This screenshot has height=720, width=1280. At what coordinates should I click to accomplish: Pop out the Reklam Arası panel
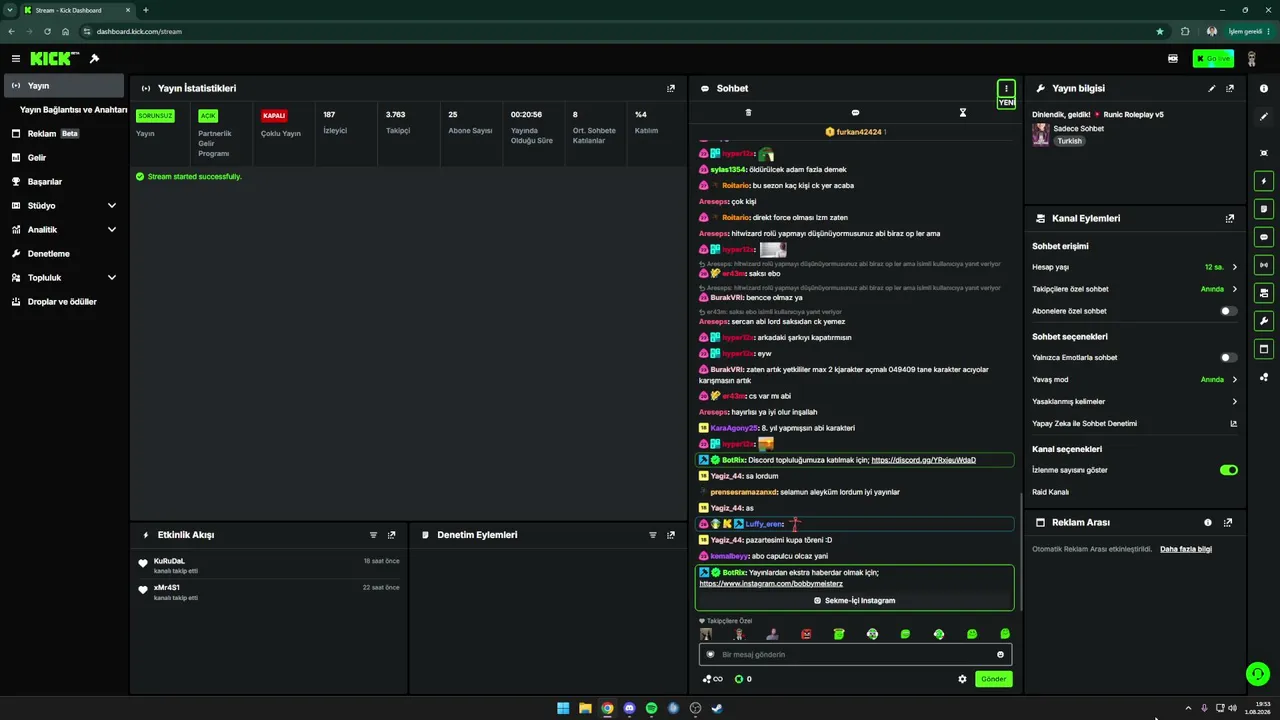[1228, 522]
